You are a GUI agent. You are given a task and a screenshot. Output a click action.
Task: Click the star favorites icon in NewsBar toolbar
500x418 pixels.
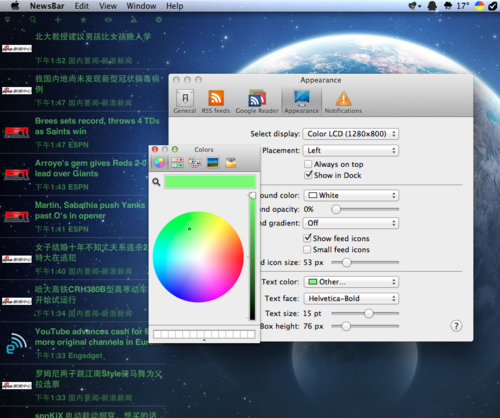tap(83, 20)
